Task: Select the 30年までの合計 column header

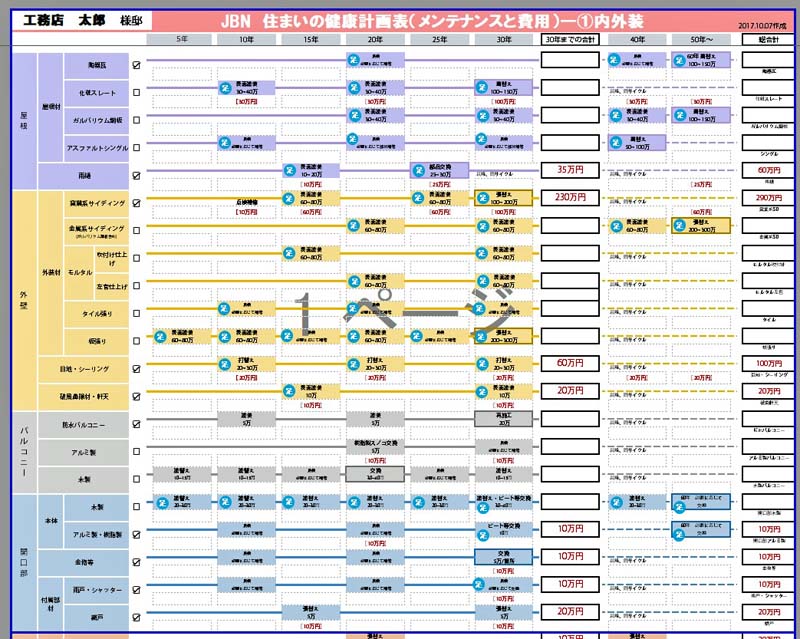Action: 571,40
